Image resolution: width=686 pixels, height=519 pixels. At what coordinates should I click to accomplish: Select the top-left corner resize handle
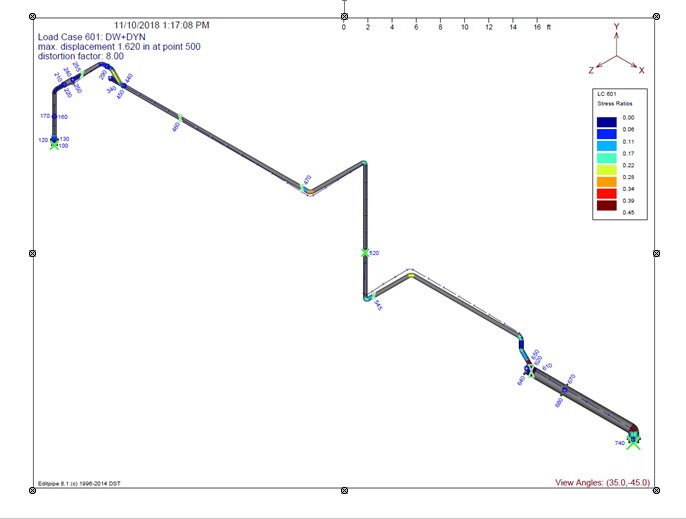pyautogui.click(x=32, y=16)
